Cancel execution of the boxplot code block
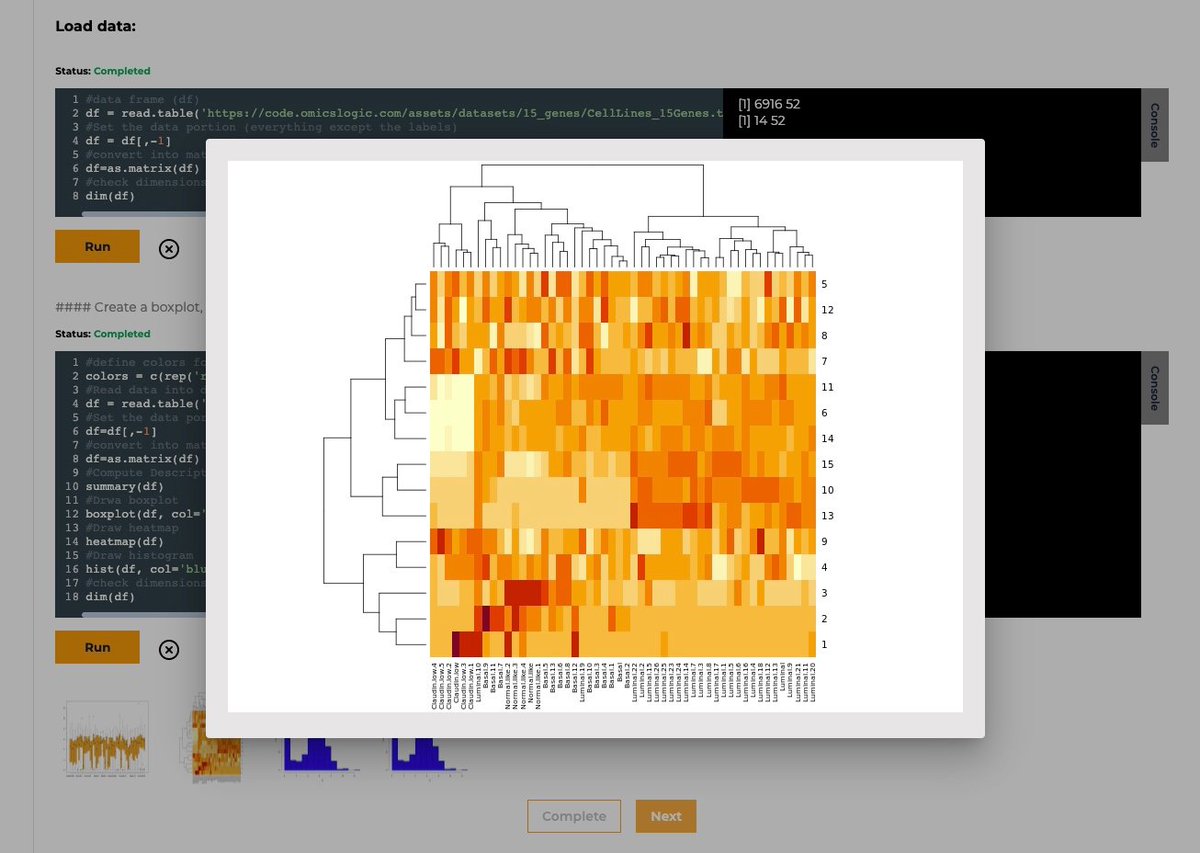 click(x=169, y=649)
